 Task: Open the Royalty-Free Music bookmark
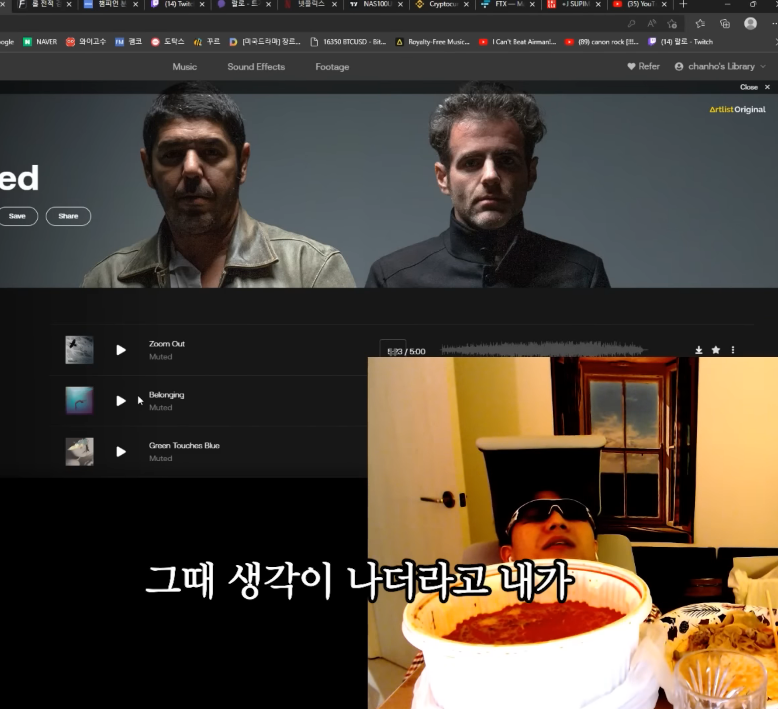point(433,42)
